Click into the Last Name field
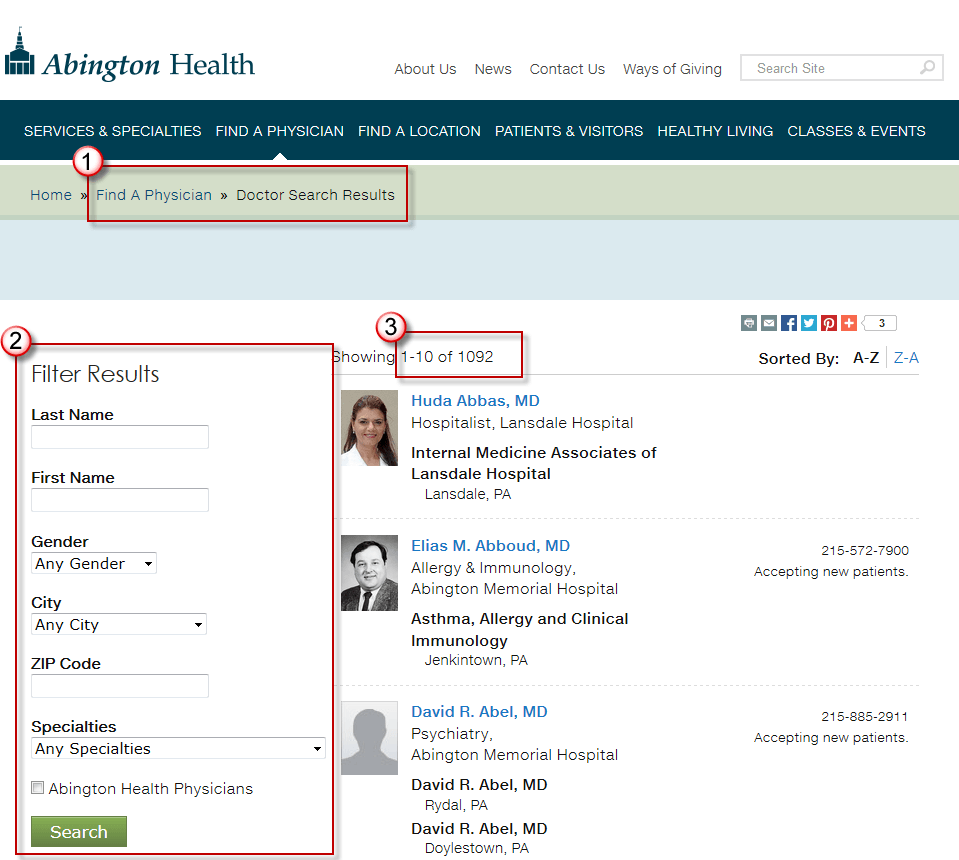The image size is (959, 860). (120, 437)
